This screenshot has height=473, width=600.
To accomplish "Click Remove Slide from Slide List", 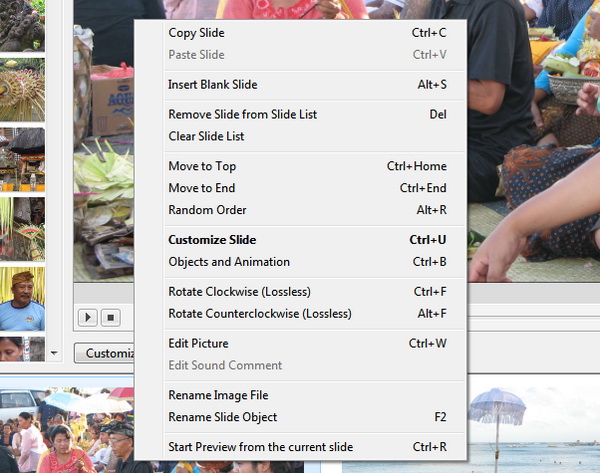I will (242, 114).
